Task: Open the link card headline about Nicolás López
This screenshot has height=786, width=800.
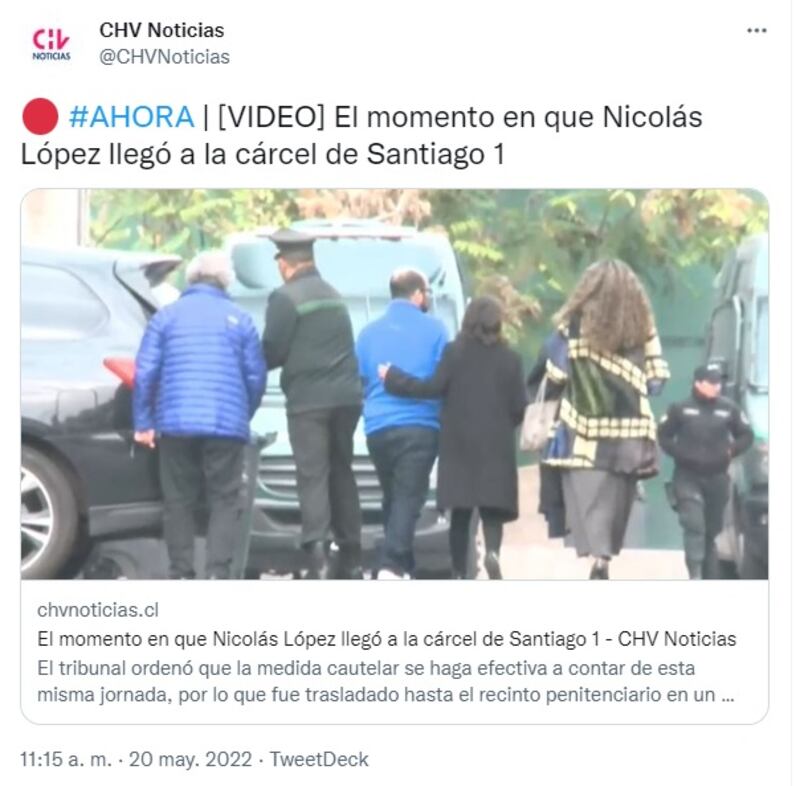Action: pyautogui.click(x=387, y=639)
